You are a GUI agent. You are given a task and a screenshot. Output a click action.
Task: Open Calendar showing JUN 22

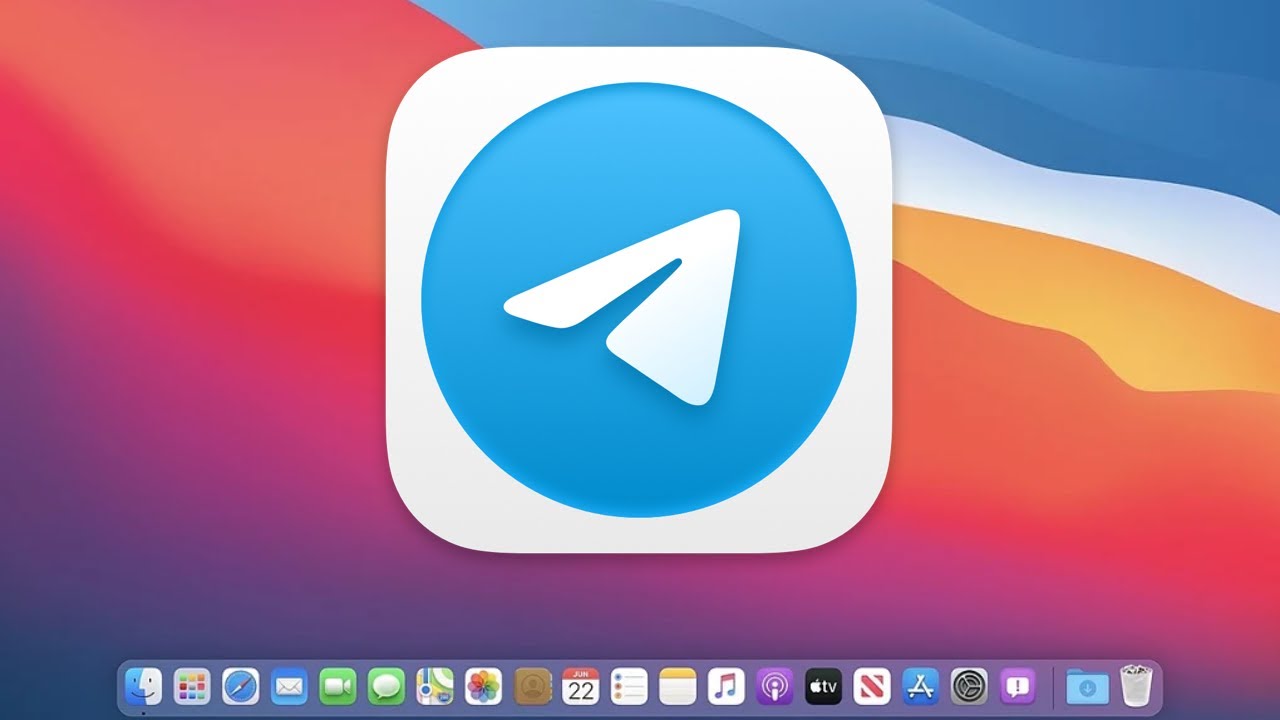(581, 686)
